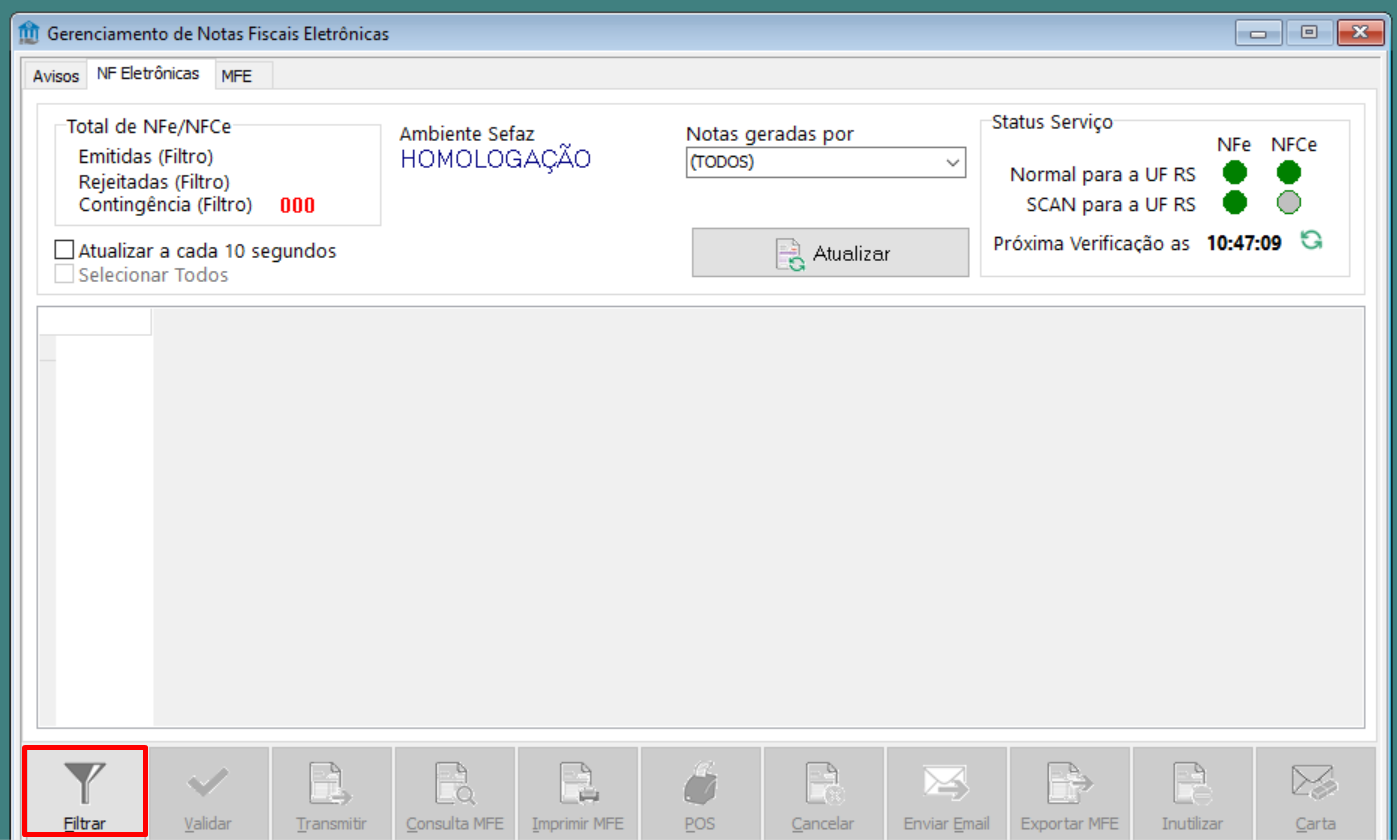The height and width of the screenshot is (840, 1397).
Task: Click the app icon in title bar
Action: pyautogui.click(x=30, y=33)
